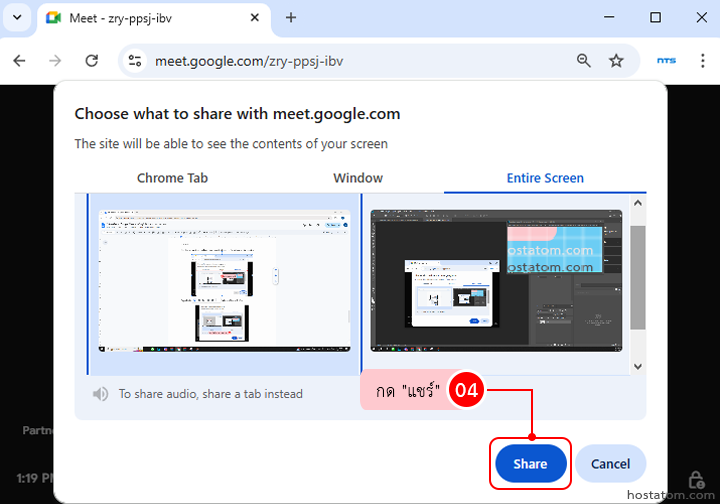The image size is (720, 504).
Task: Open the NTS extension icon
Action: 666,61
